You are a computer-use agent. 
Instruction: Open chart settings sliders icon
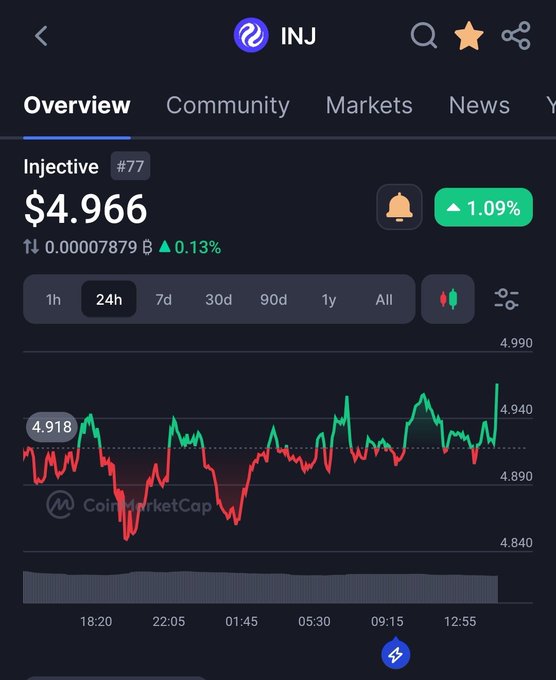(x=507, y=299)
